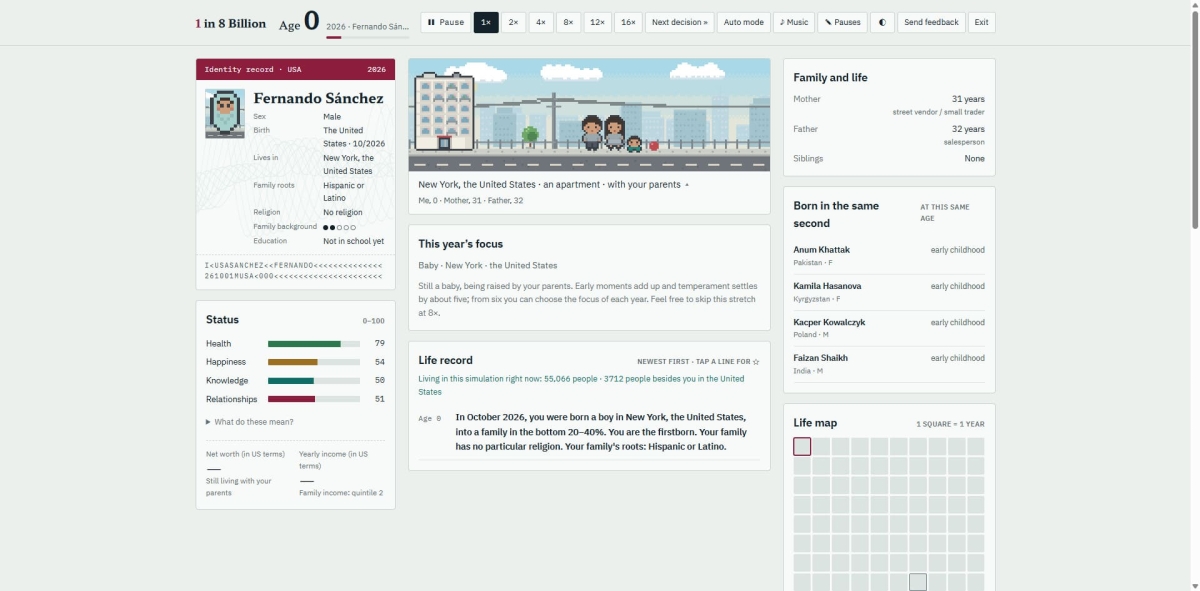Expand 'What do these mean?' explanation
Image resolution: width=1200 pixels, height=591 pixels.
tap(250, 422)
